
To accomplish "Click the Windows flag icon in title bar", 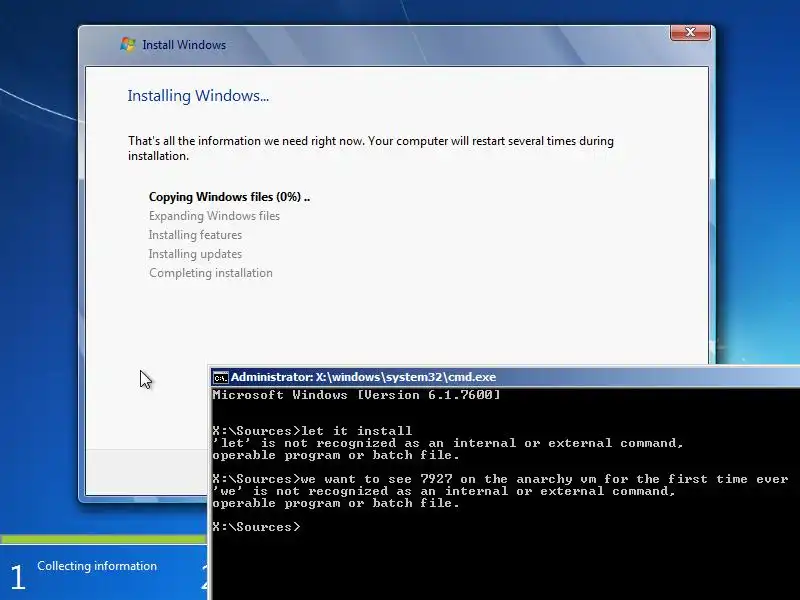I will [128, 44].
